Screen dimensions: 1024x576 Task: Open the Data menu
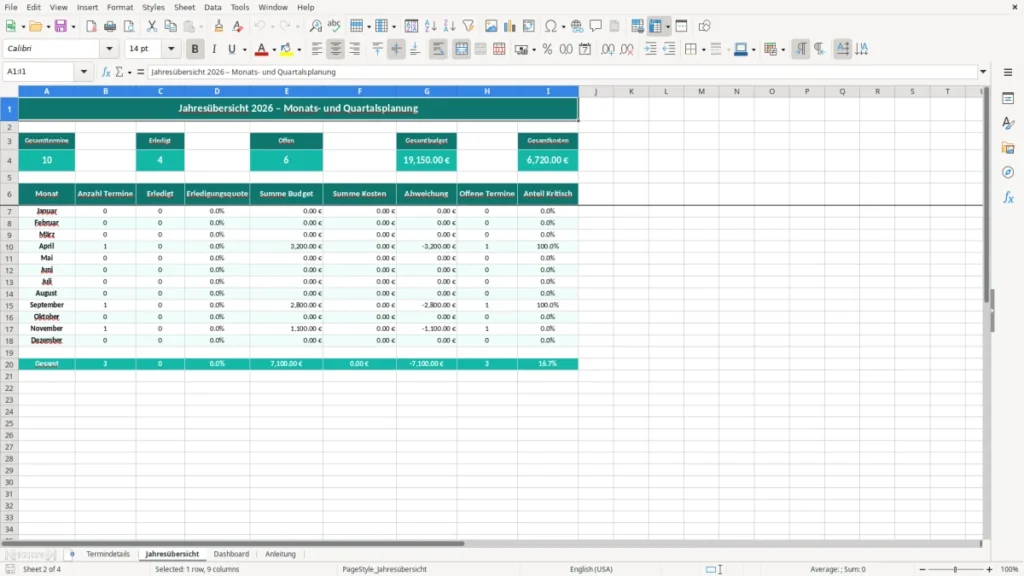pos(212,7)
